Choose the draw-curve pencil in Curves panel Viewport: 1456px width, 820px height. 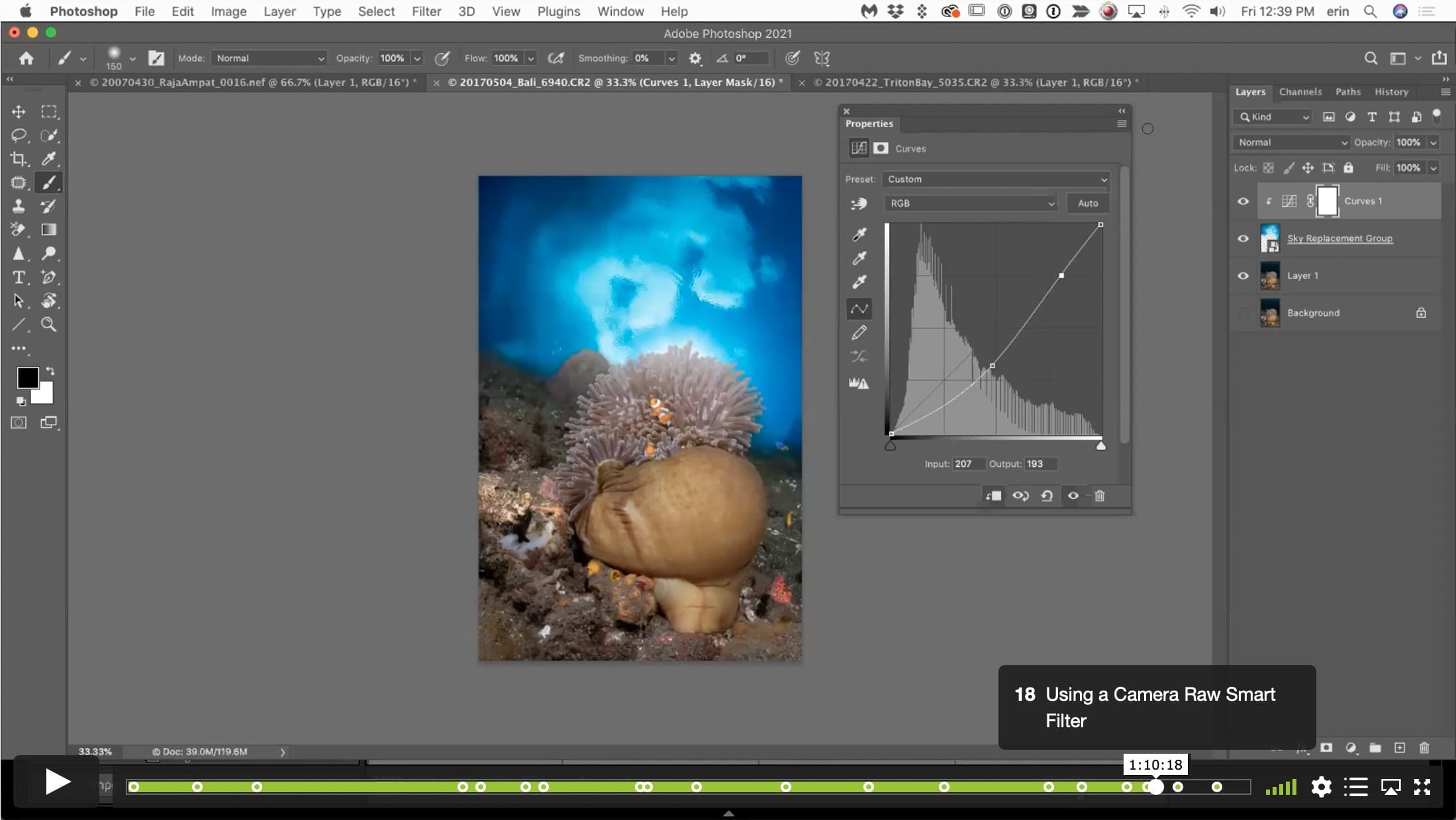click(x=859, y=333)
